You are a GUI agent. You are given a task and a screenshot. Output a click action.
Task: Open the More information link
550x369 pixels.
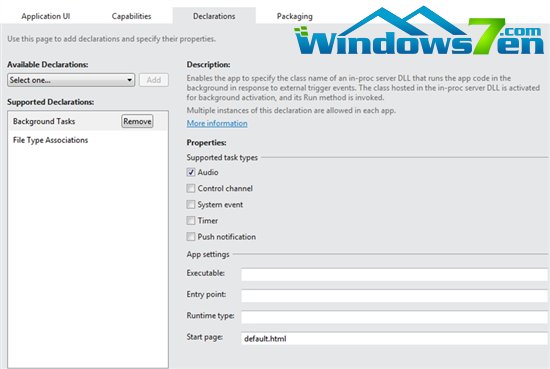(217, 123)
